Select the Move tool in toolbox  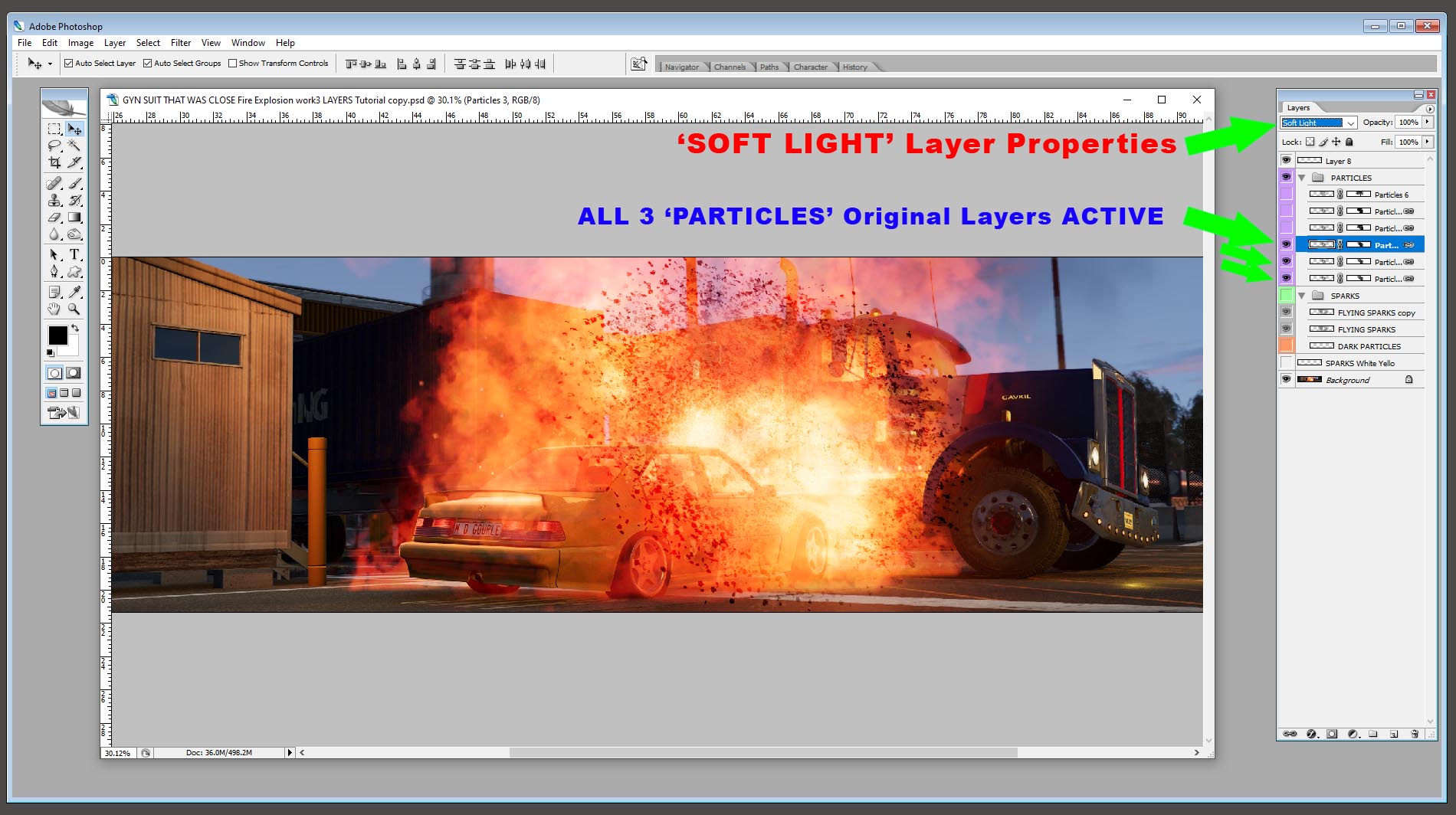[x=74, y=129]
